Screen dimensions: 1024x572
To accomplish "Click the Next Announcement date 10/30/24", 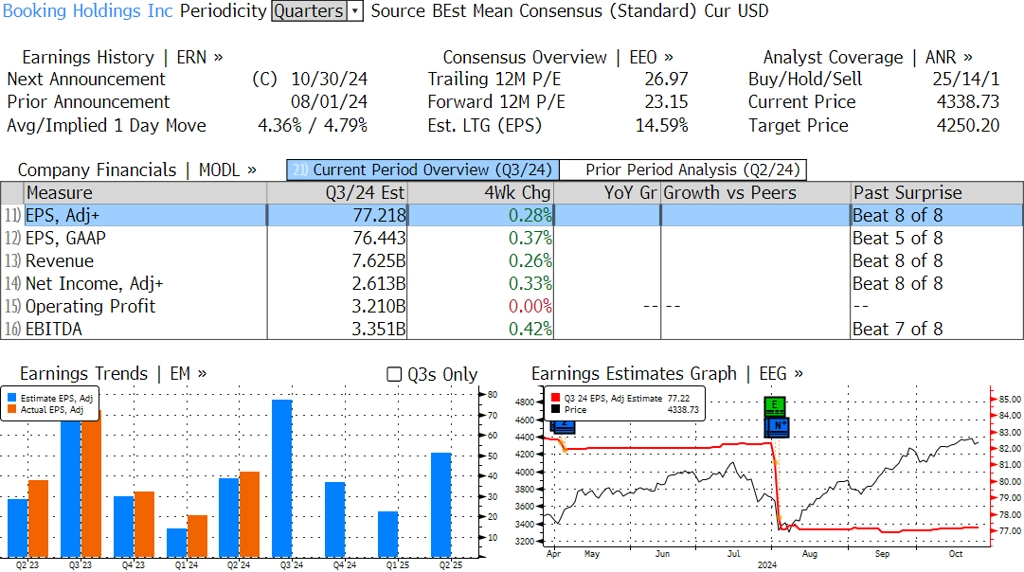I will point(329,79).
